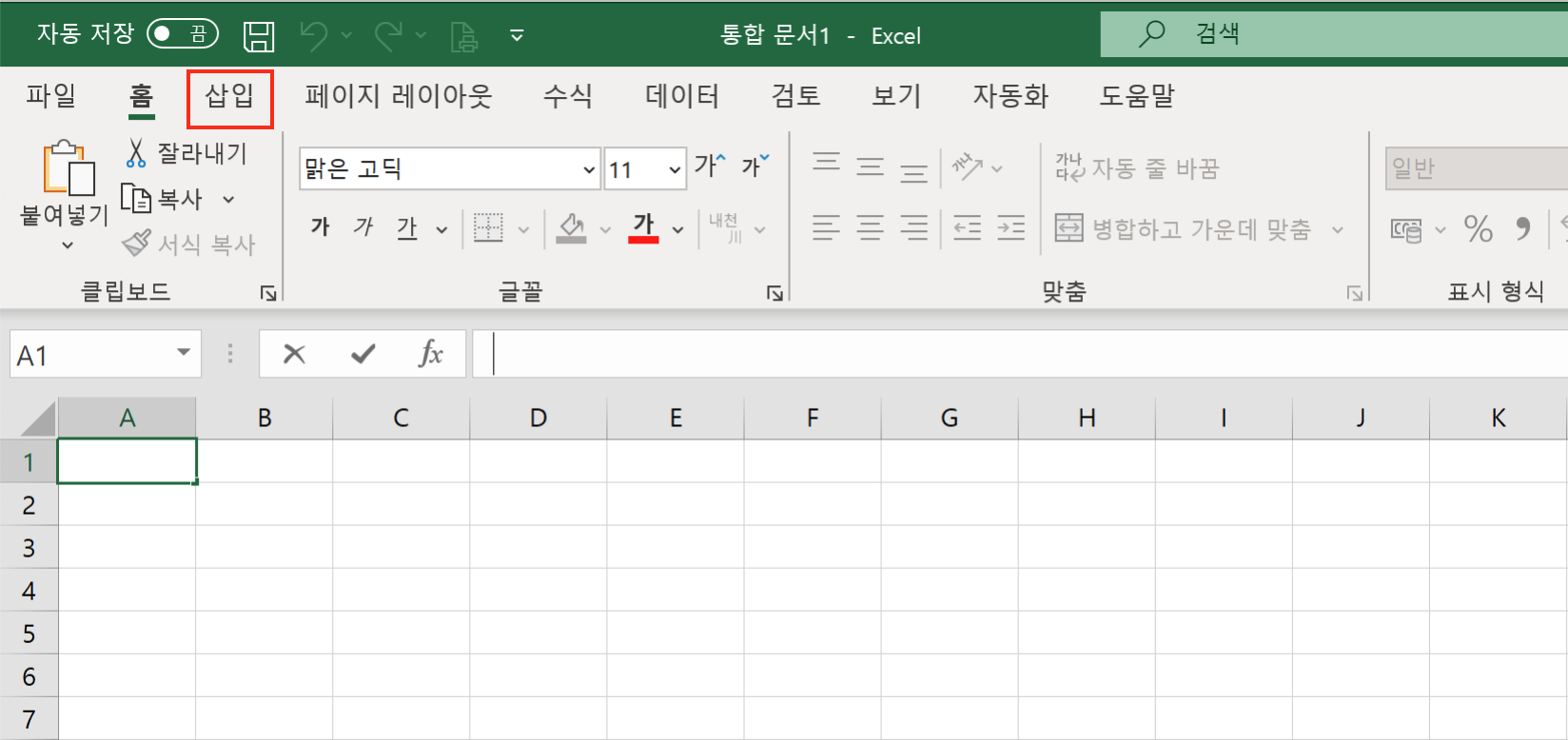Viewport: 1568px width, 740px height.
Task: Open the Undo history dropdown
Action: pyautogui.click(x=346, y=36)
